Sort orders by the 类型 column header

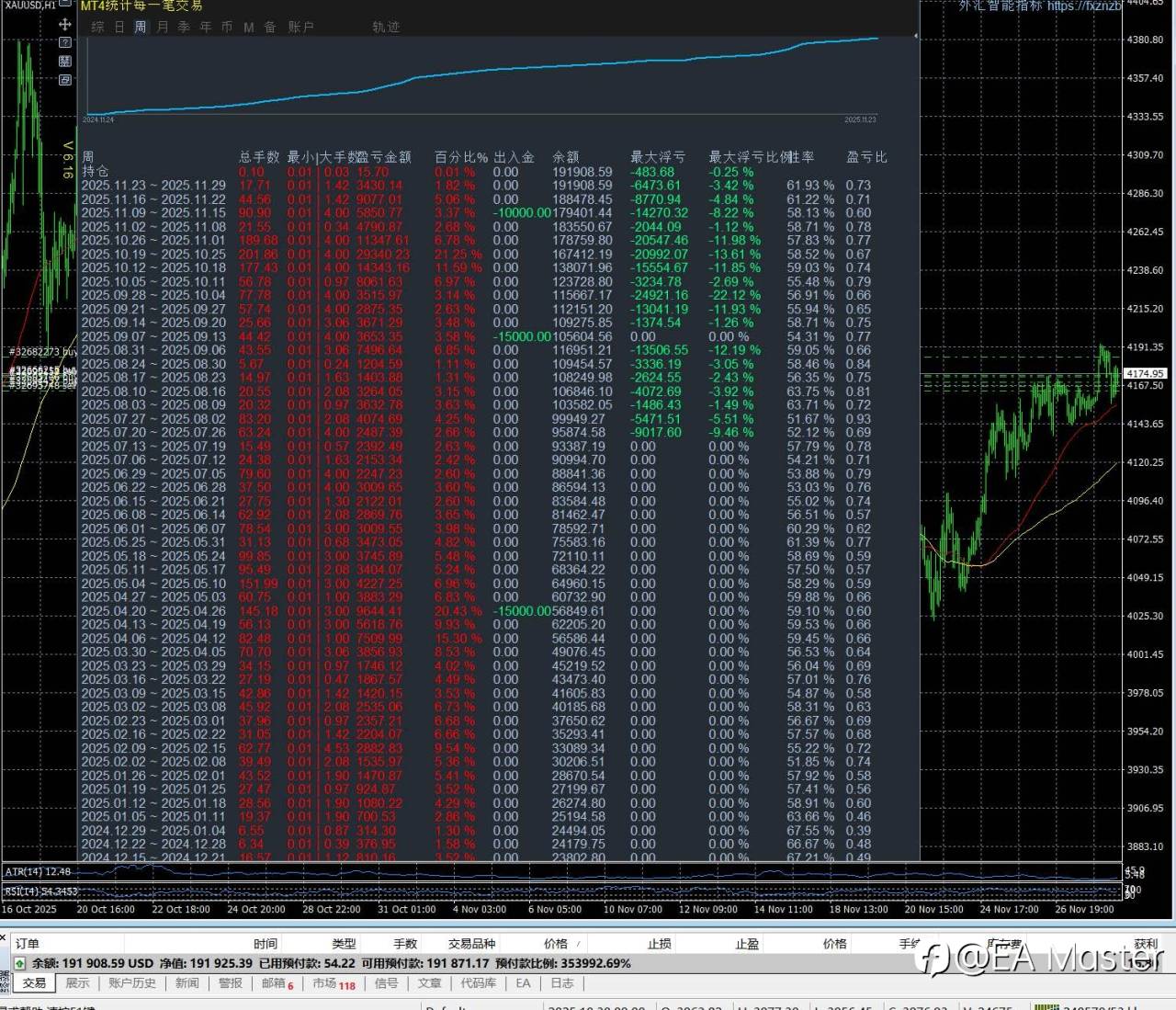click(x=344, y=944)
